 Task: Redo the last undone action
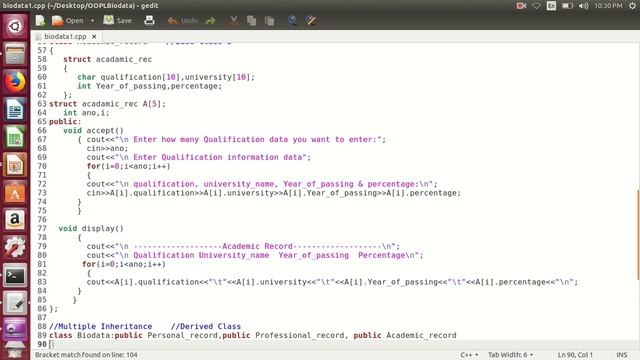coord(211,20)
